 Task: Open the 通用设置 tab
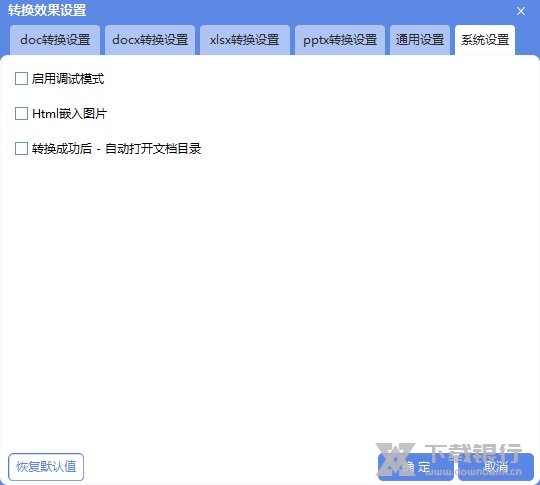click(x=420, y=40)
